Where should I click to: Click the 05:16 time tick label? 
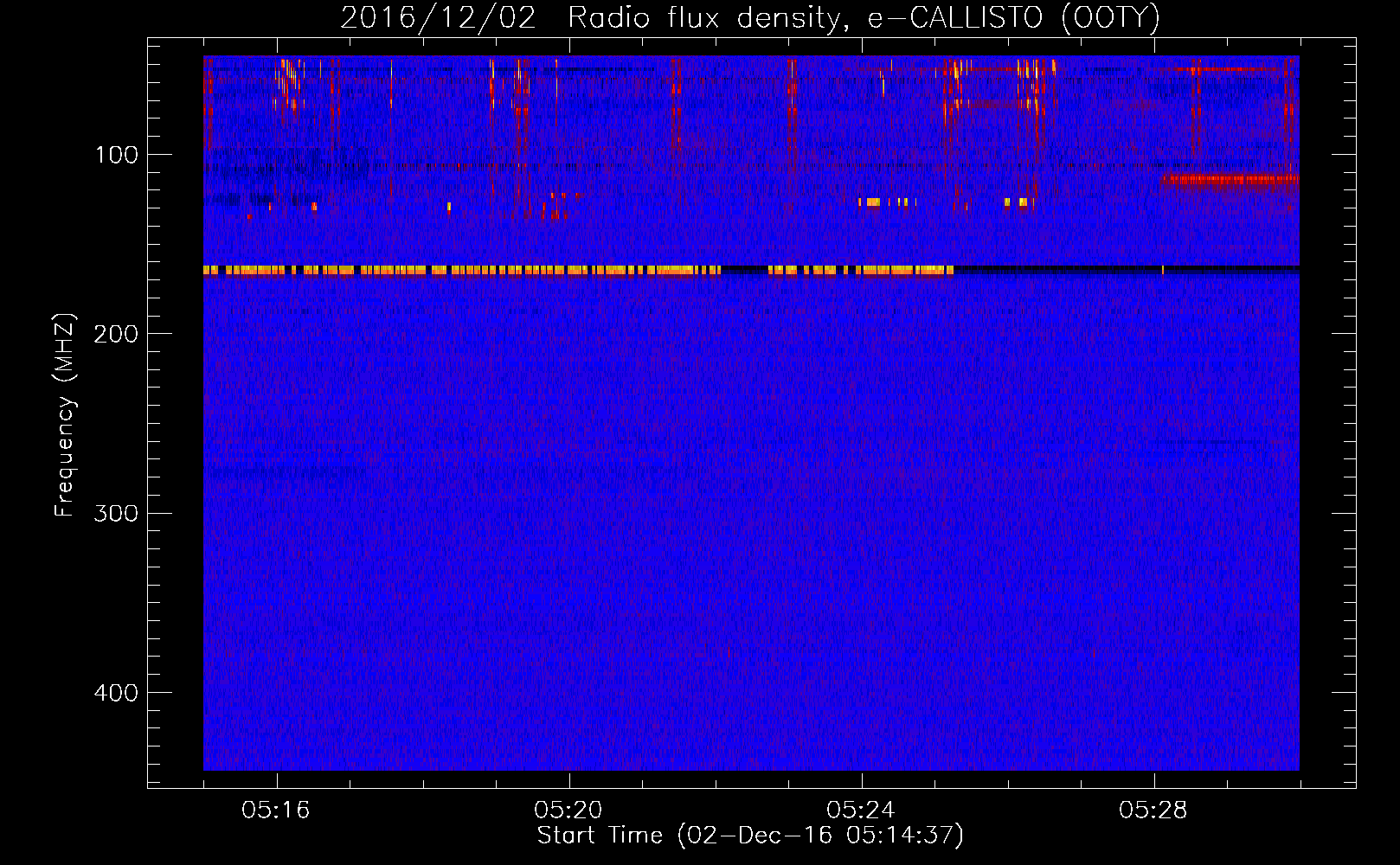[276, 811]
